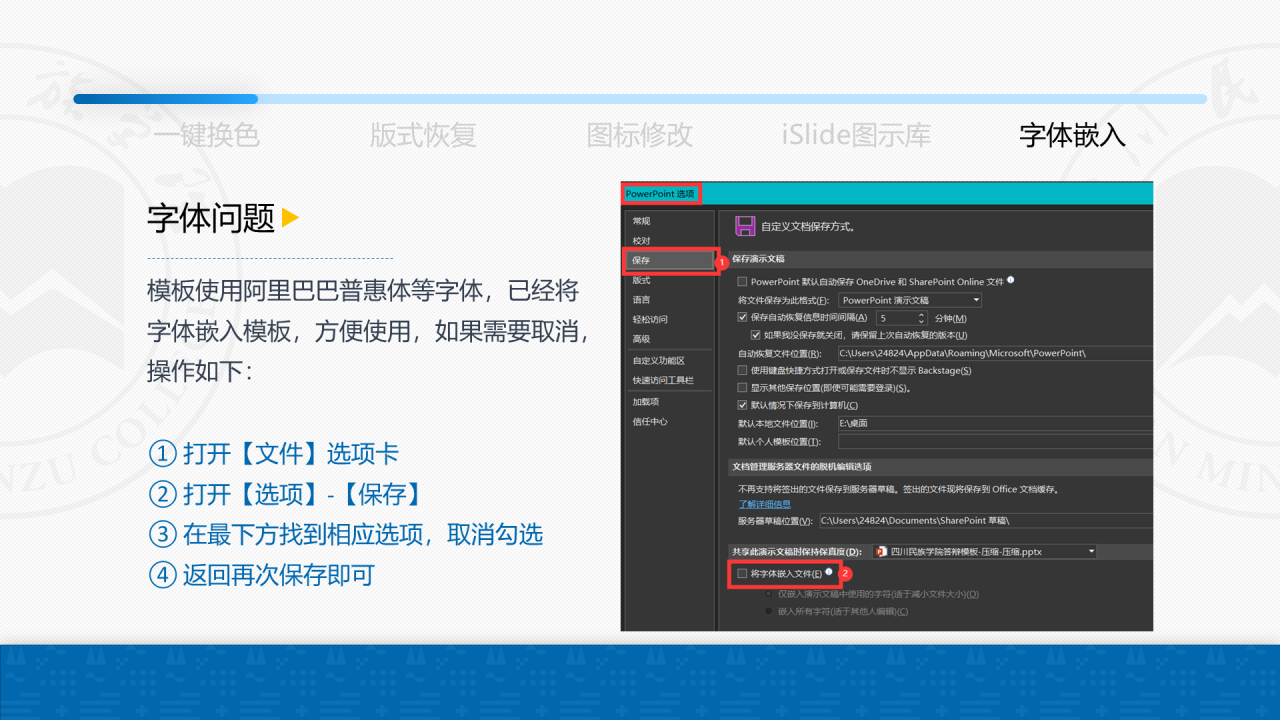Click the 字体问题 heading
Viewport: 1280px width, 720px height.
(x=211, y=217)
